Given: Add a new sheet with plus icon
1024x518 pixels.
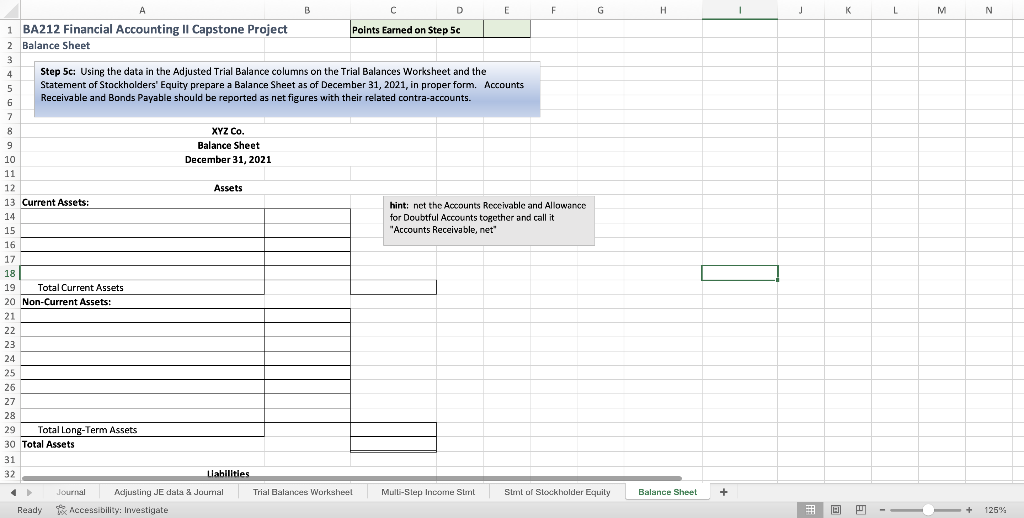Looking at the screenshot, I should pyautogui.click(x=724, y=492).
